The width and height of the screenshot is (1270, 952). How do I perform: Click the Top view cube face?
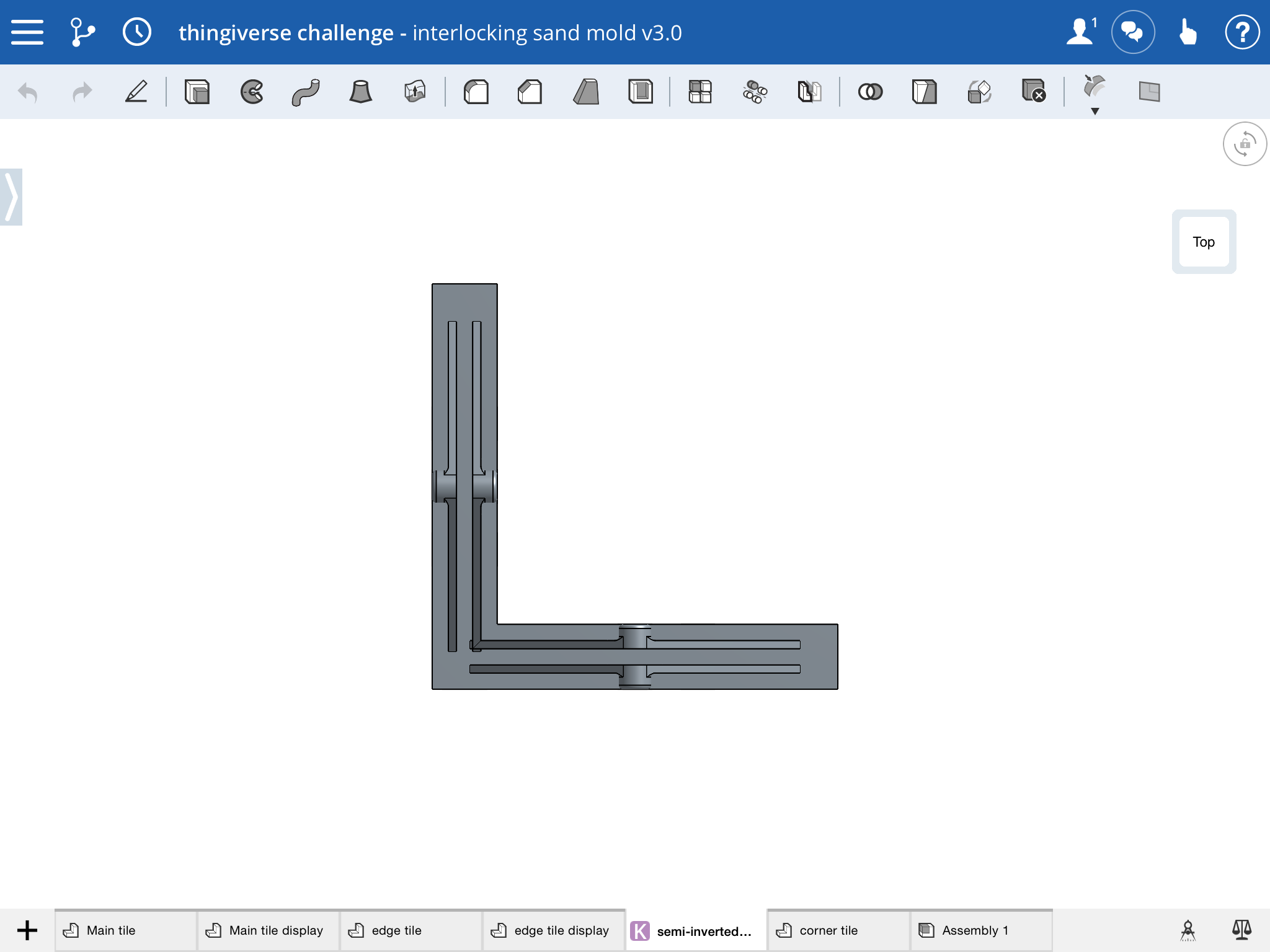[x=1204, y=242]
